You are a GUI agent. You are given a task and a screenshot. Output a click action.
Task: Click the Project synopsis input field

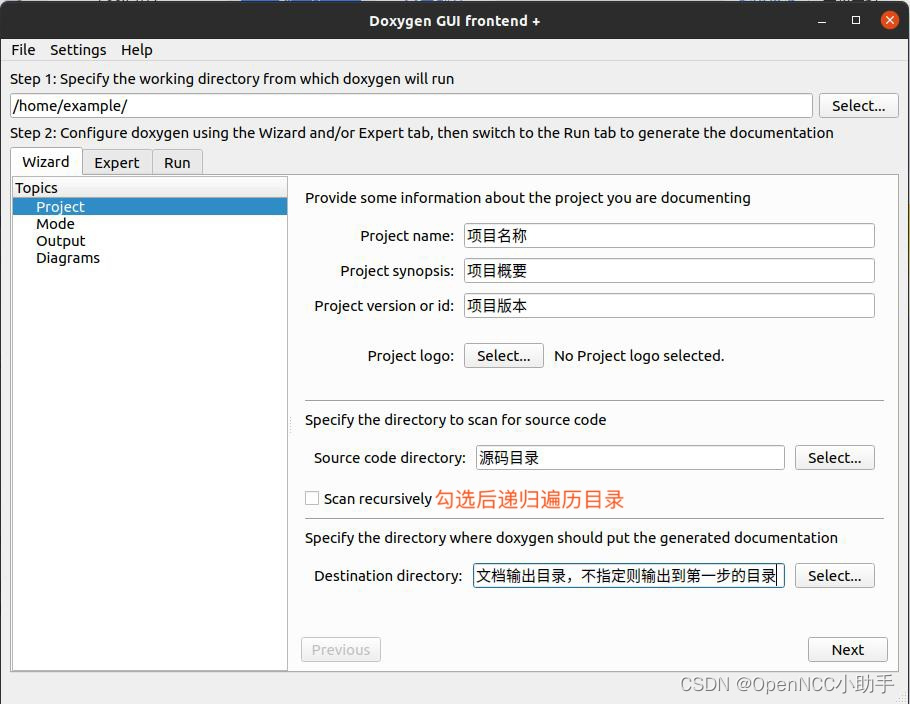[x=669, y=270]
